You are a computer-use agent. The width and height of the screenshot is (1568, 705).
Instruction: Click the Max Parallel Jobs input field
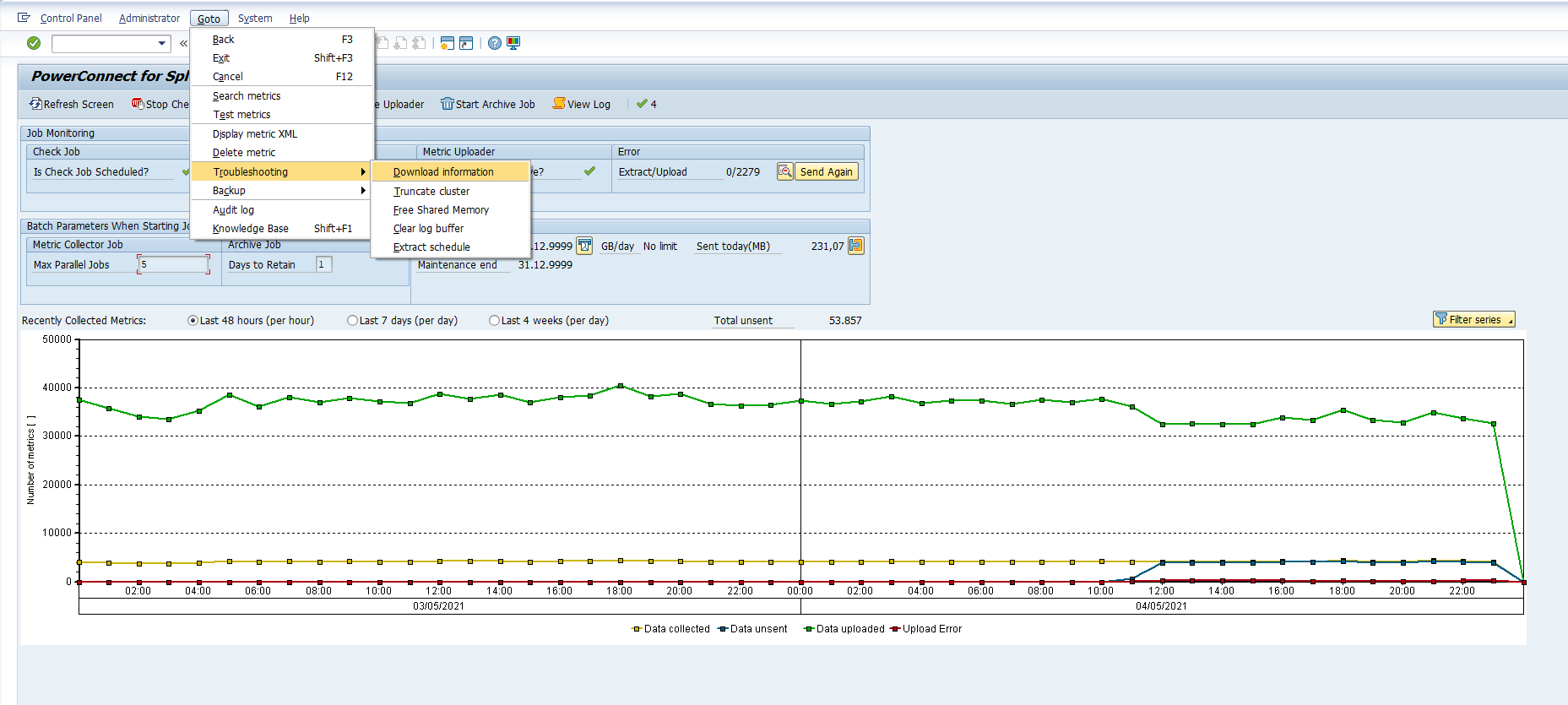click(x=173, y=264)
